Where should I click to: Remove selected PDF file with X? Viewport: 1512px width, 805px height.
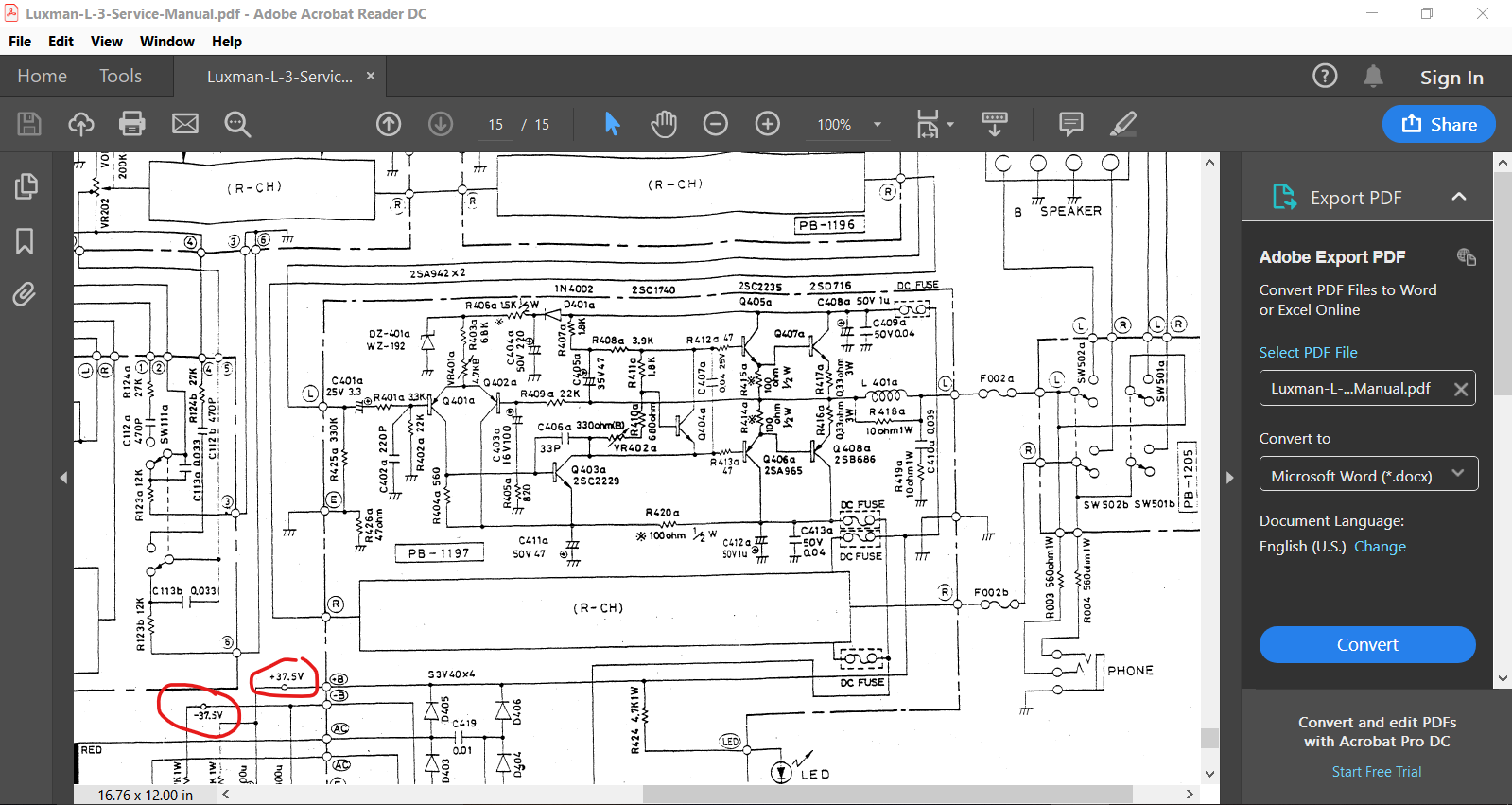point(1461,389)
